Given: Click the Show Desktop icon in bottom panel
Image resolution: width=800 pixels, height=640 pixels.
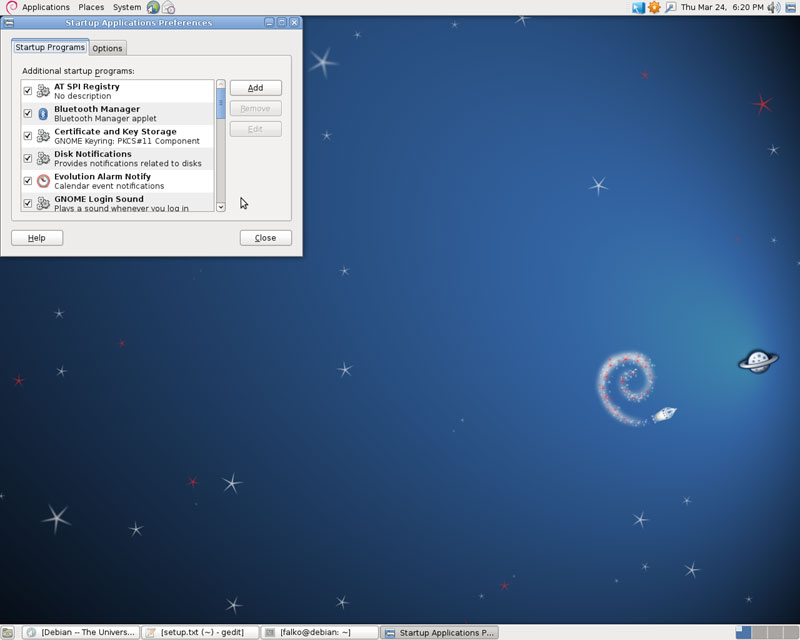Looking at the screenshot, I should pyautogui.click(x=8, y=633).
